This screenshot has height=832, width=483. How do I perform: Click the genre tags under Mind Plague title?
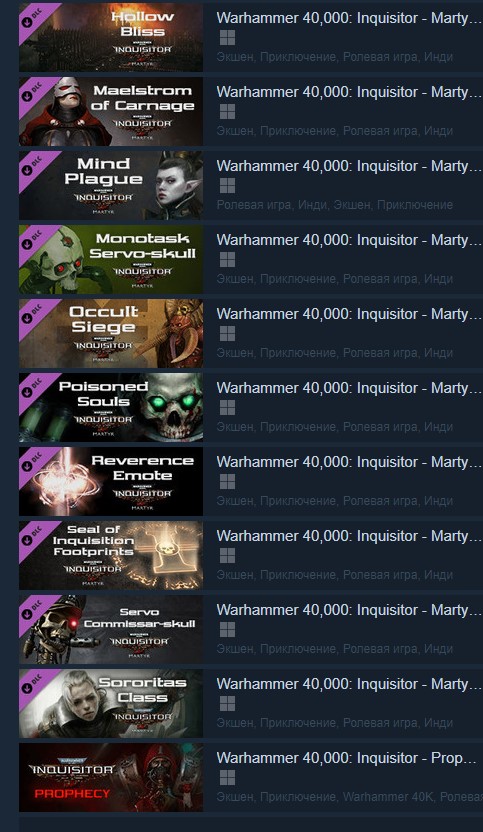(335, 205)
